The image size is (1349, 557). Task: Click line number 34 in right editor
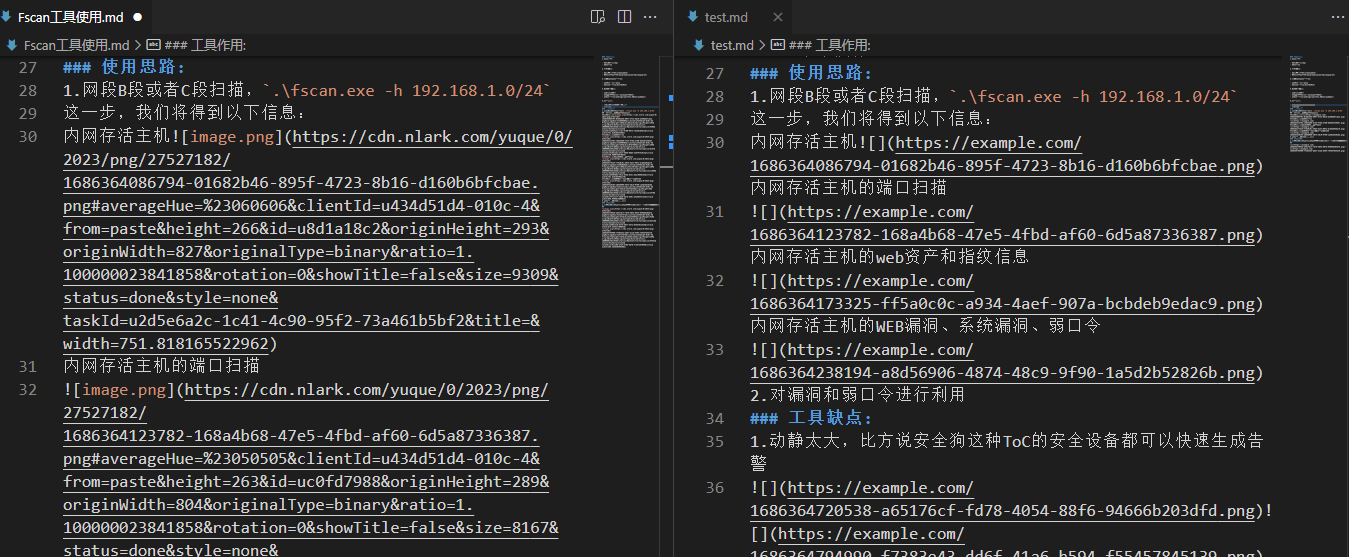tap(713, 418)
